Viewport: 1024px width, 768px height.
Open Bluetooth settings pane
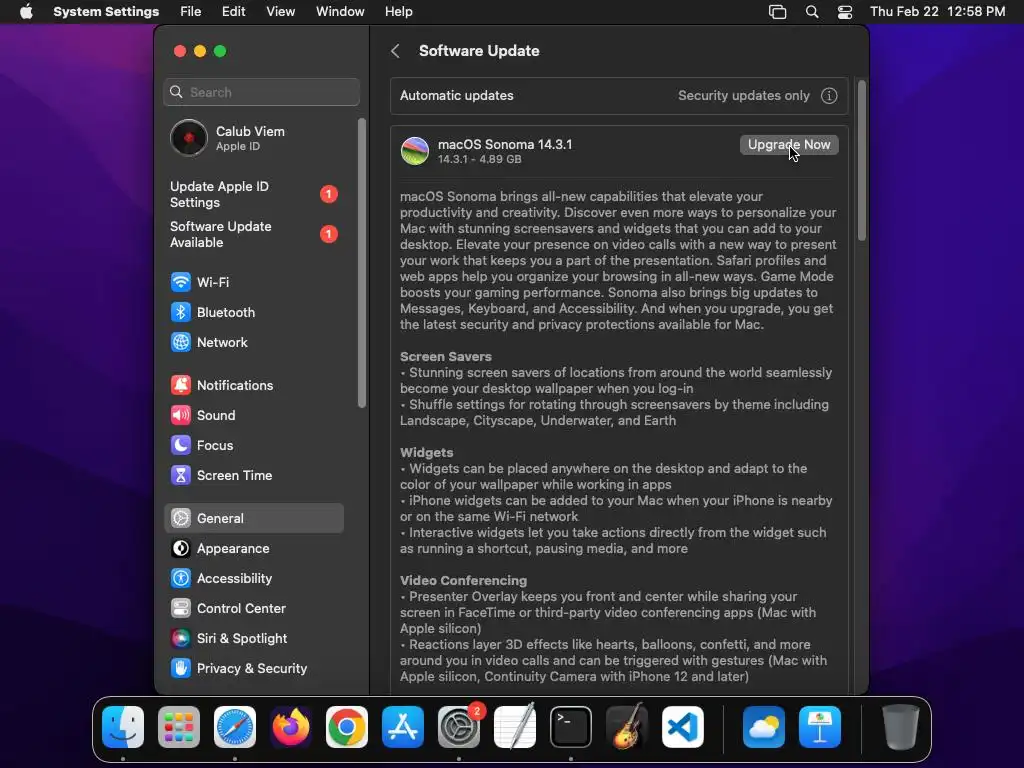253,312
